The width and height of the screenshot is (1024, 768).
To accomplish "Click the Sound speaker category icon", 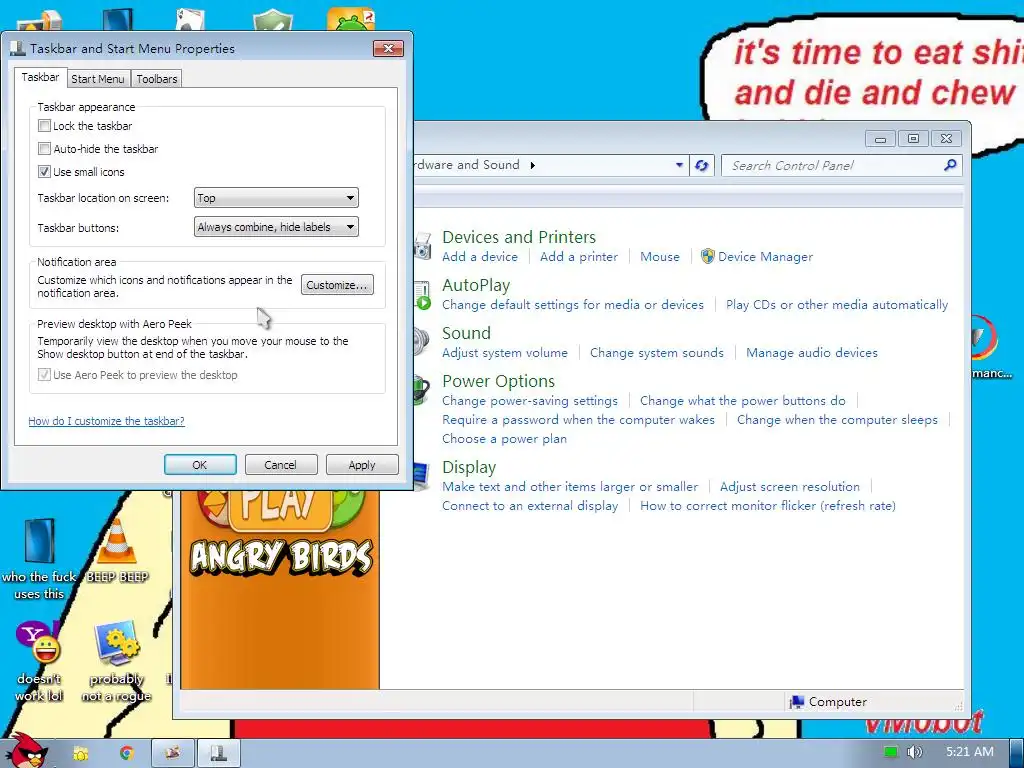I will coord(421,342).
